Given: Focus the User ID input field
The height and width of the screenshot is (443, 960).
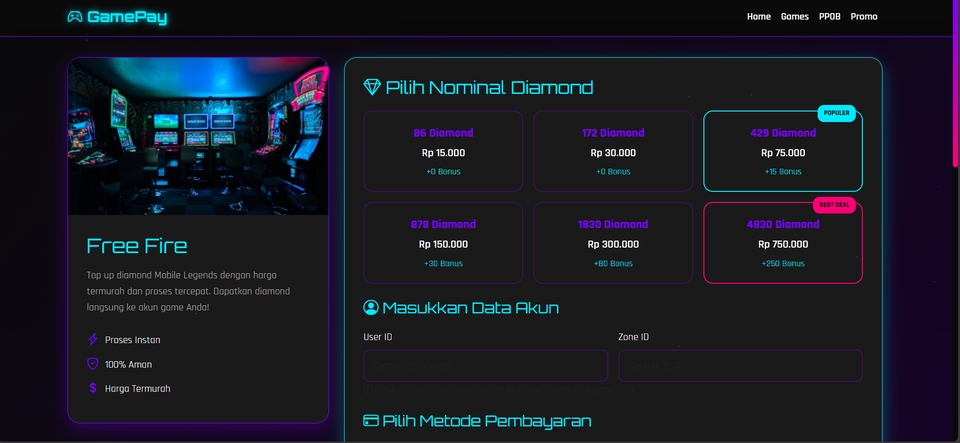Looking at the screenshot, I should pyautogui.click(x=486, y=366).
